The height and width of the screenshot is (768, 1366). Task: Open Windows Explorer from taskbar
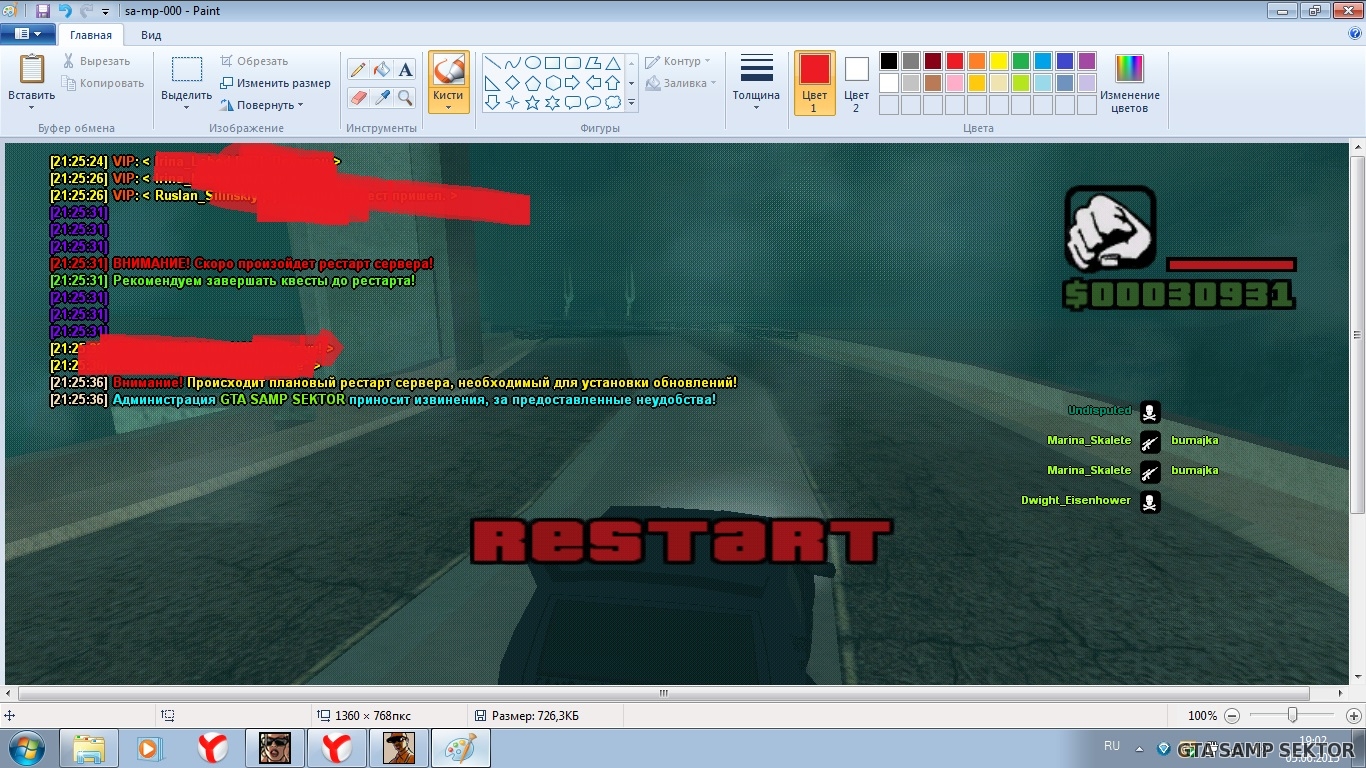coord(89,748)
